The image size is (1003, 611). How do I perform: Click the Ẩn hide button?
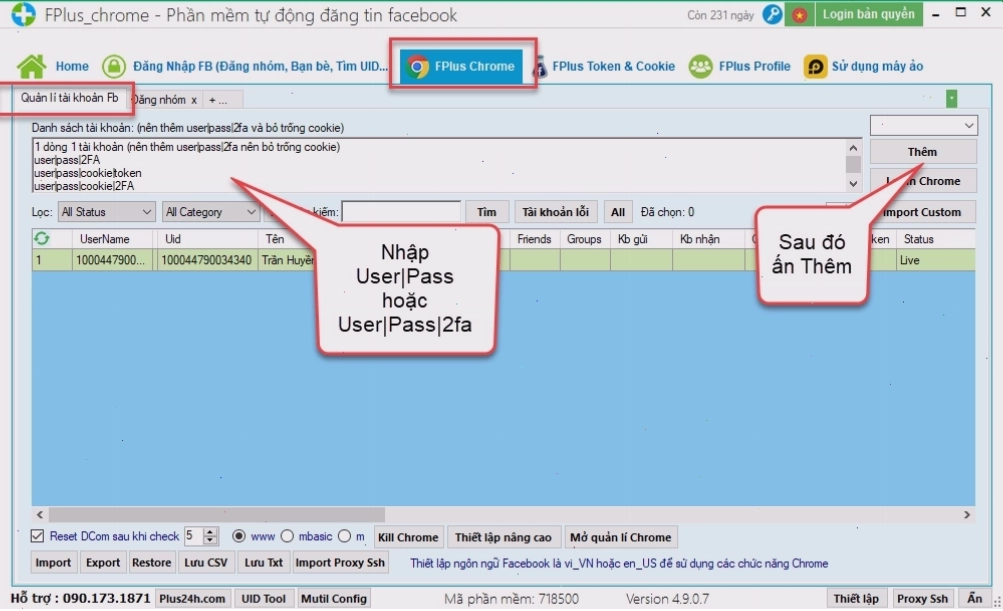point(975,599)
